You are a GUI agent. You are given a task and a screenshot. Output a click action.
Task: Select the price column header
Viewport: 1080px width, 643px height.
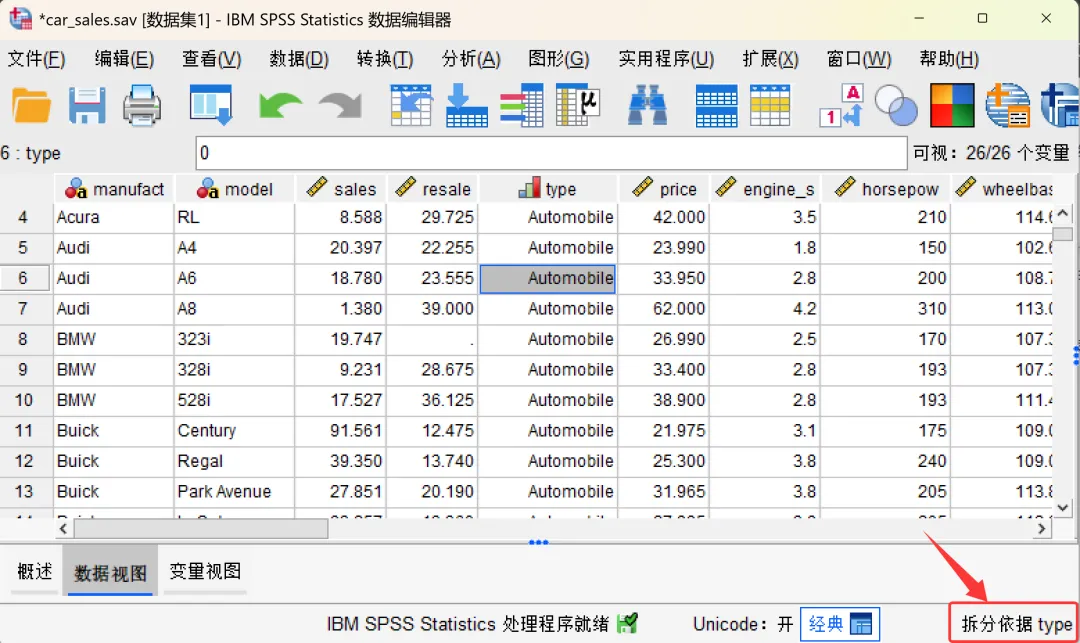coord(664,189)
